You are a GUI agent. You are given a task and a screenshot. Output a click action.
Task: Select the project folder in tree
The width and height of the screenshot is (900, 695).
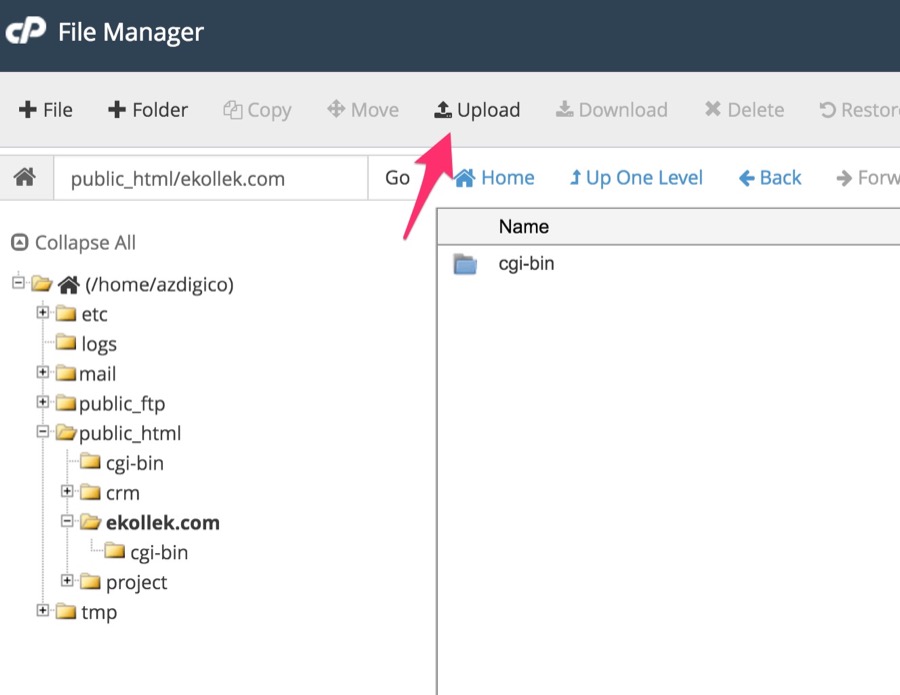tap(137, 583)
